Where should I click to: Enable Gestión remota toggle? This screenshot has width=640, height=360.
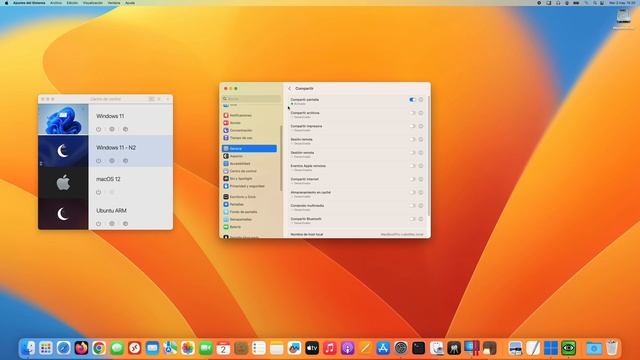point(412,153)
